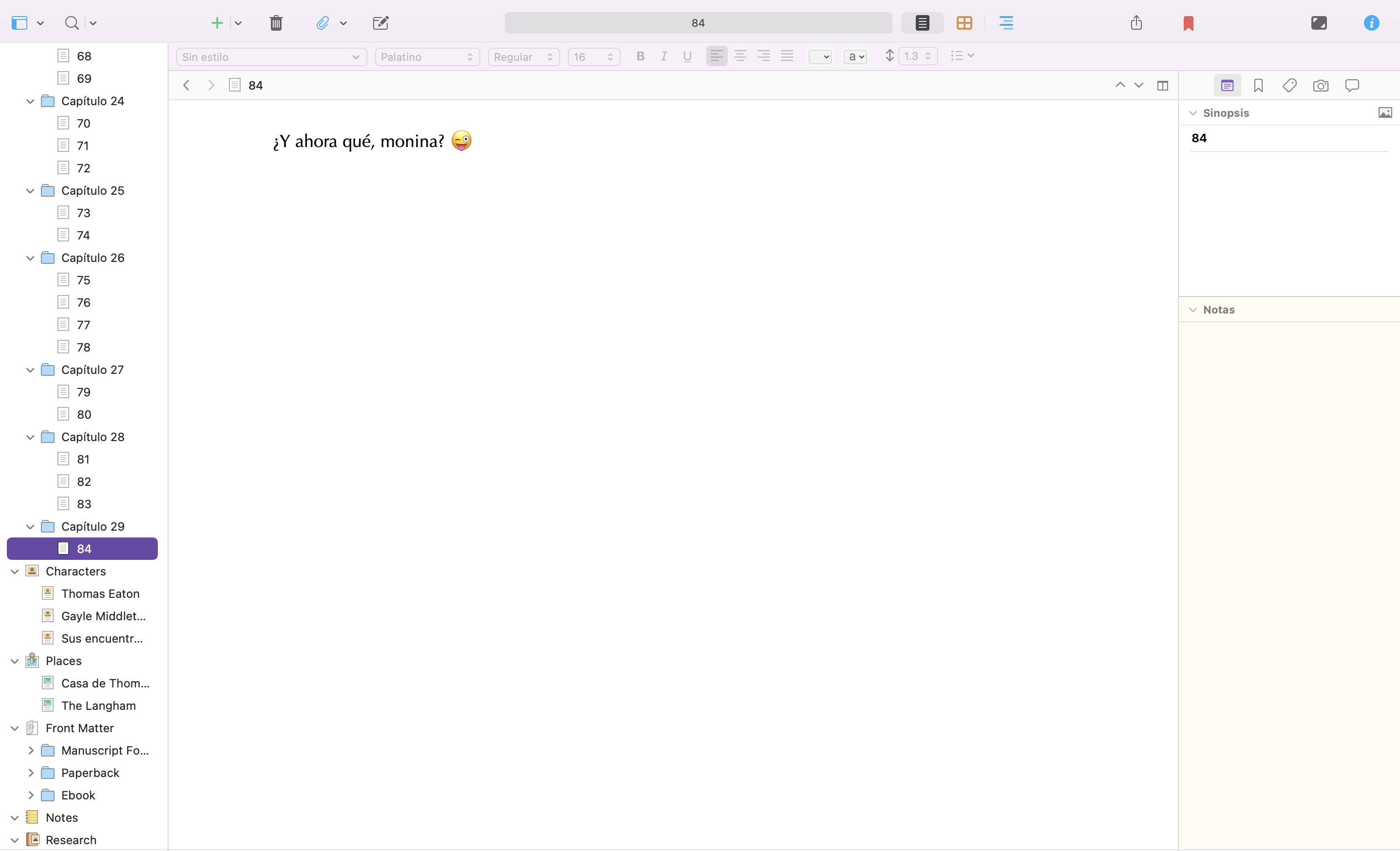Select the Thomas Eaton character sheet
The width and height of the screenshot is (1400, 851).
point(100,594)
